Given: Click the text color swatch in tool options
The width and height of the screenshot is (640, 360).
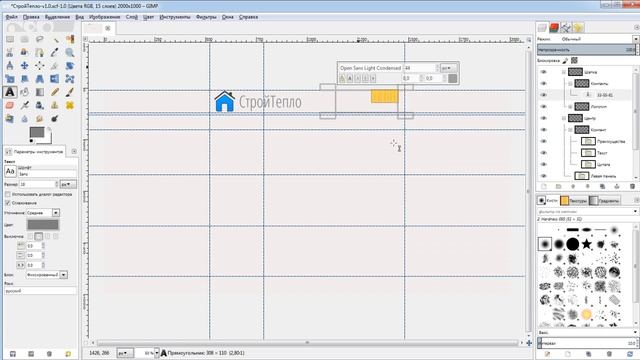Looking at the screenshot, I should (x=43, y=224).
